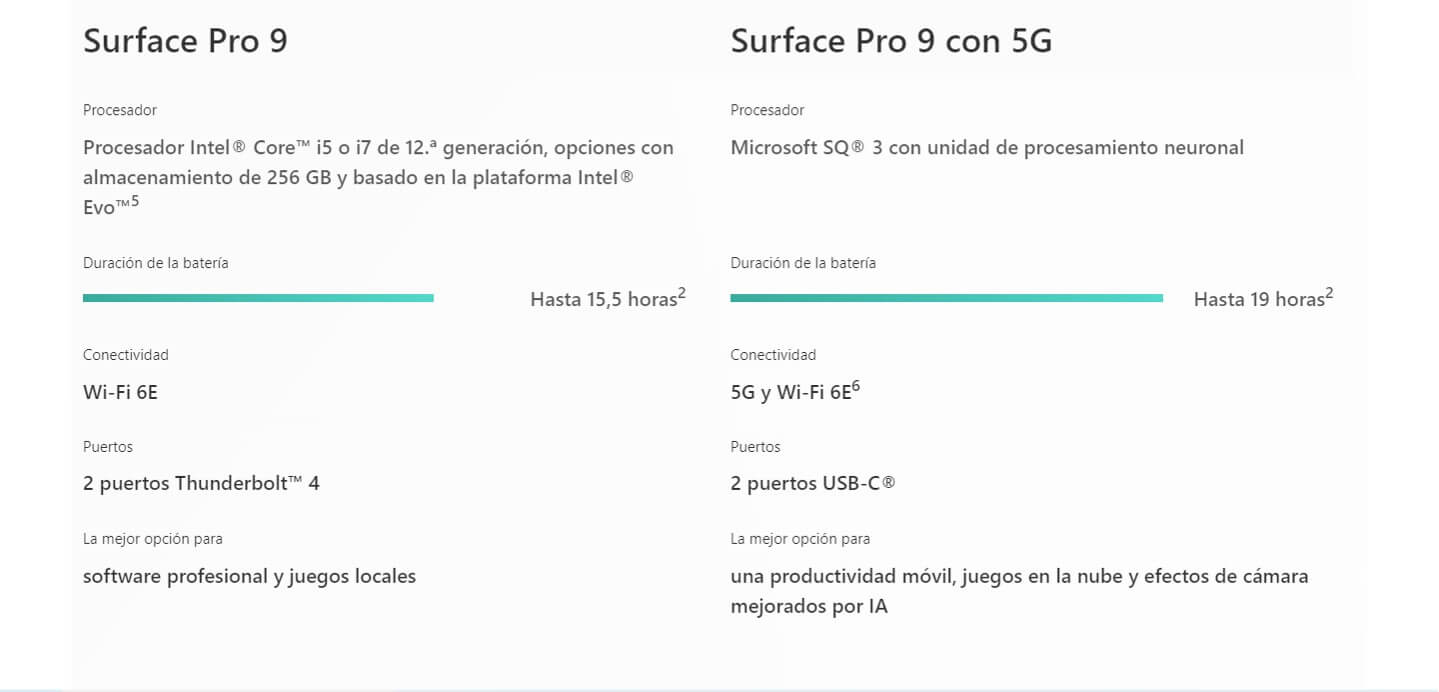Click the left Procesador label
1439x692 pixels.
(120, 110)
